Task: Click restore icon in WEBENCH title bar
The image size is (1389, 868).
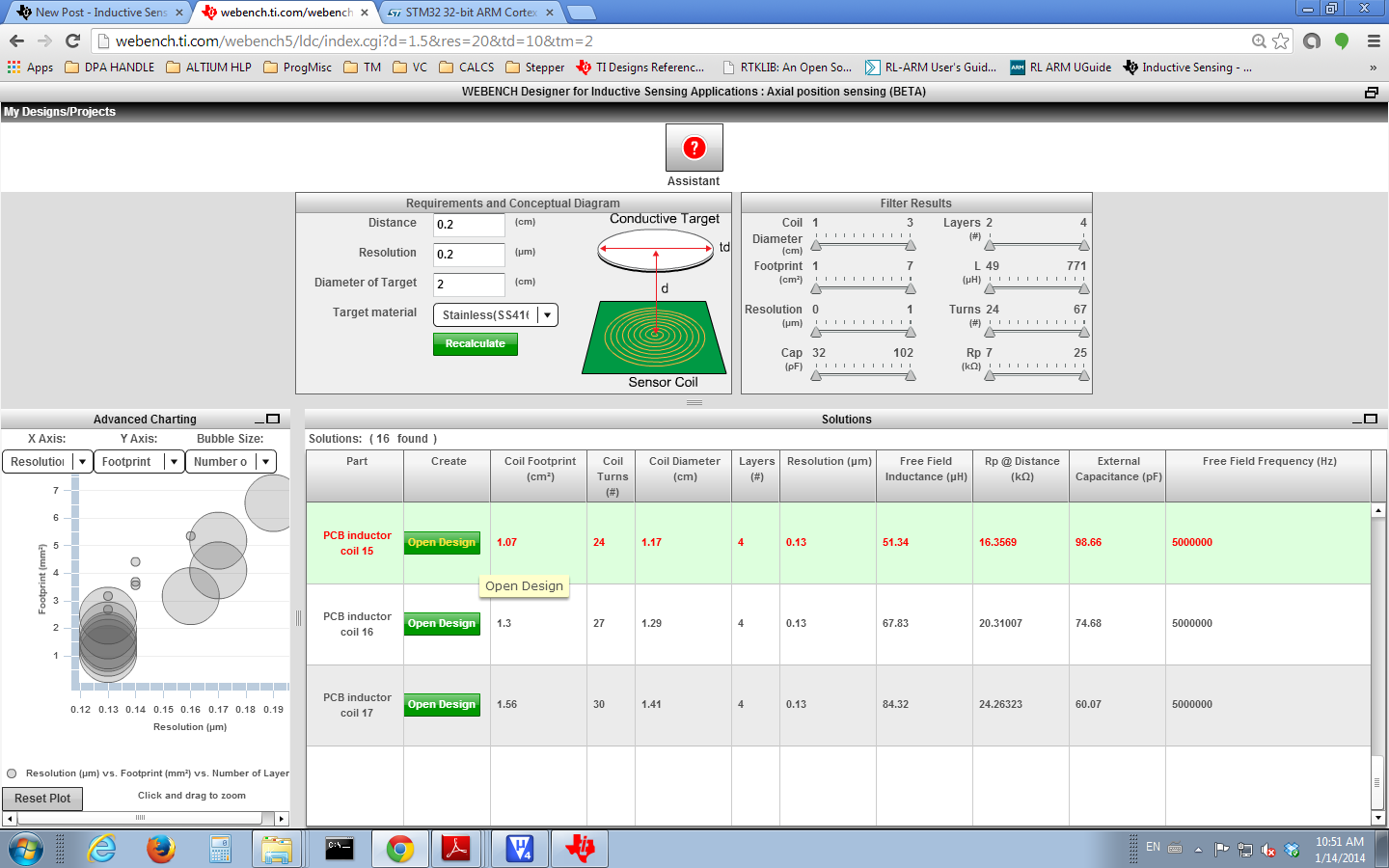Action: tap(1372, 93)
